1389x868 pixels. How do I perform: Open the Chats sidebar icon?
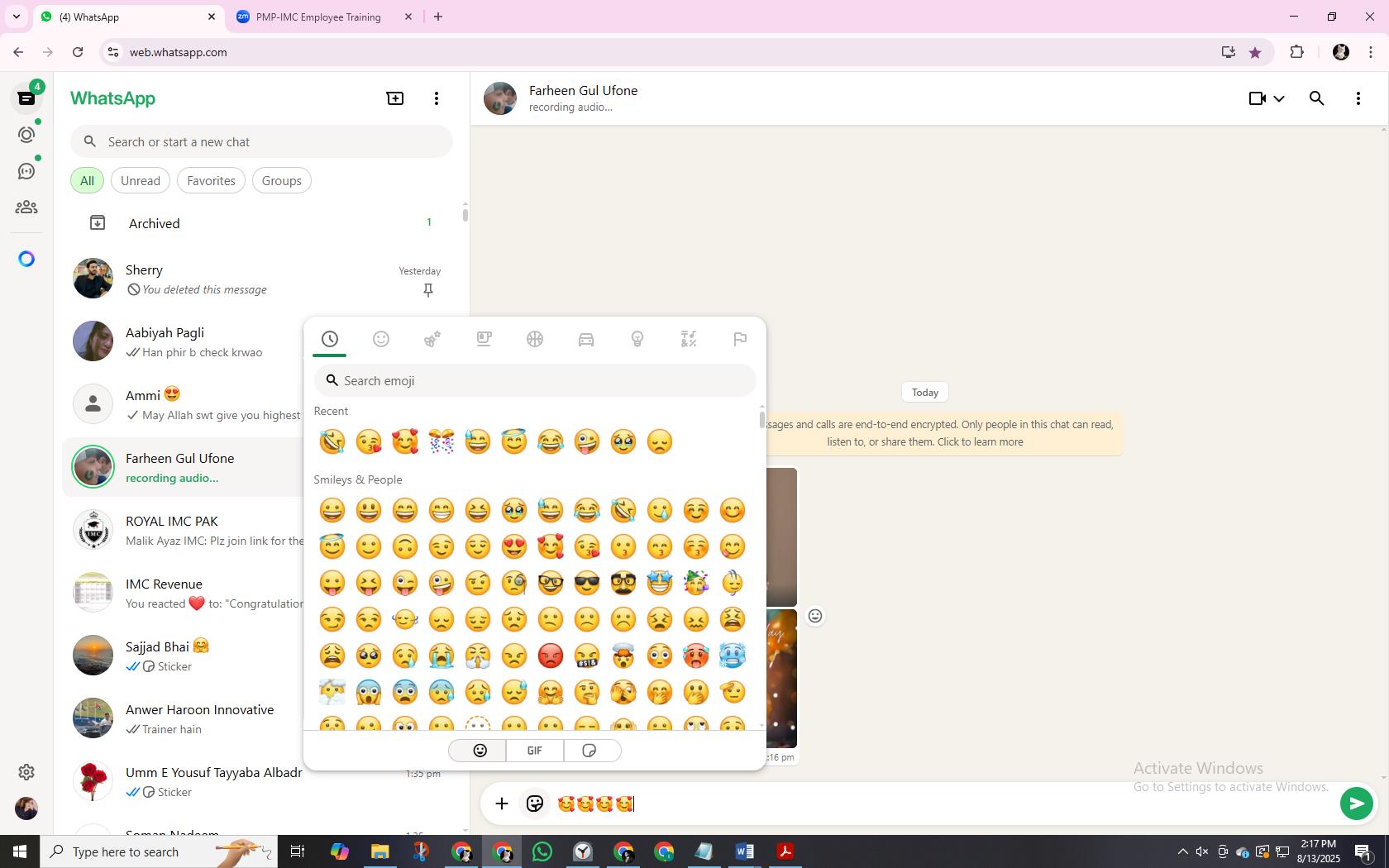(x=26, y=98)
